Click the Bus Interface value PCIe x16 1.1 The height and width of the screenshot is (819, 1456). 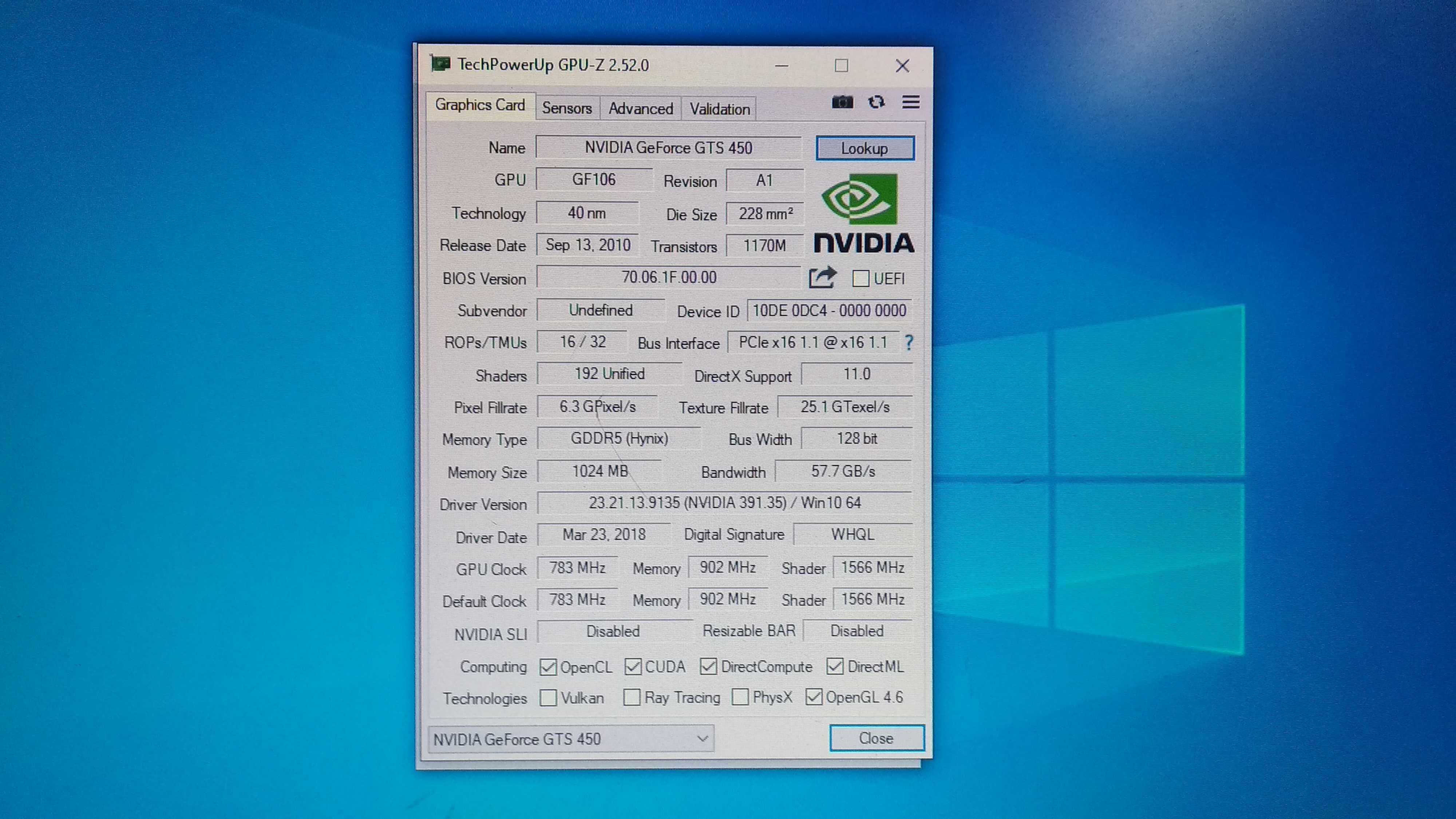(813, 343)
